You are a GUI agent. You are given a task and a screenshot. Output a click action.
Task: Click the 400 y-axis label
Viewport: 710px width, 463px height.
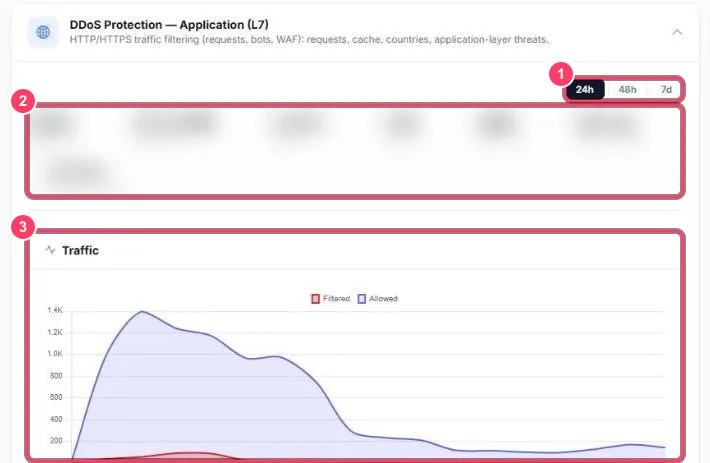pos(56,419)
